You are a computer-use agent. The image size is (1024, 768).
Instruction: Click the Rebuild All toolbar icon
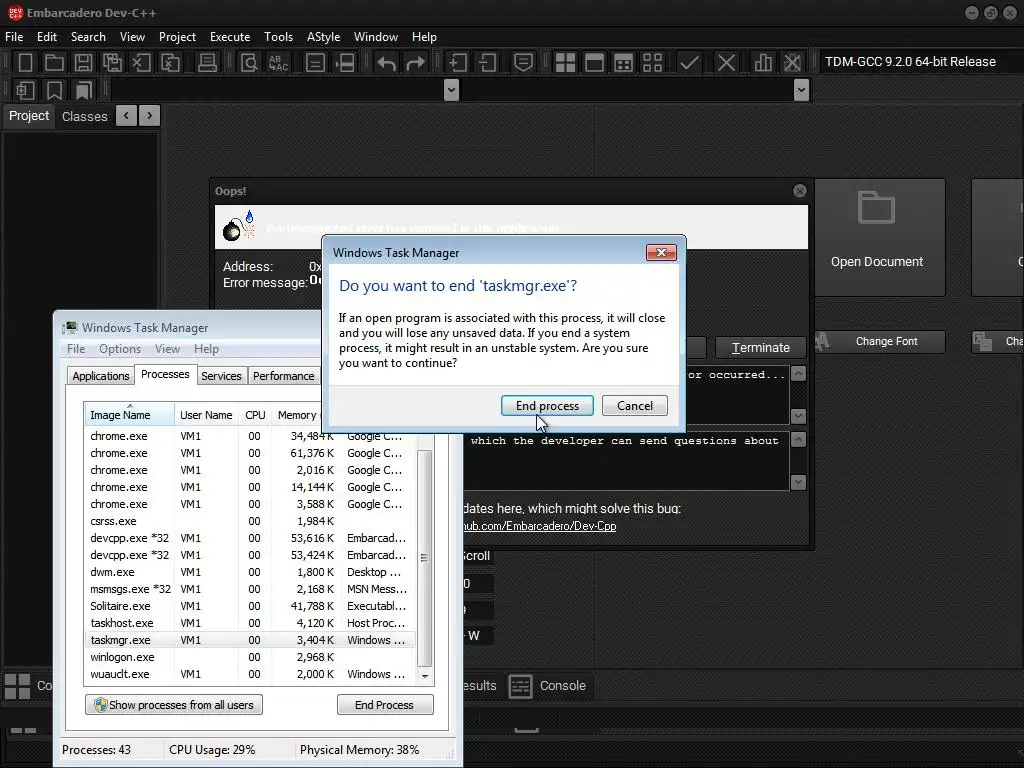(x=652, y=63)
